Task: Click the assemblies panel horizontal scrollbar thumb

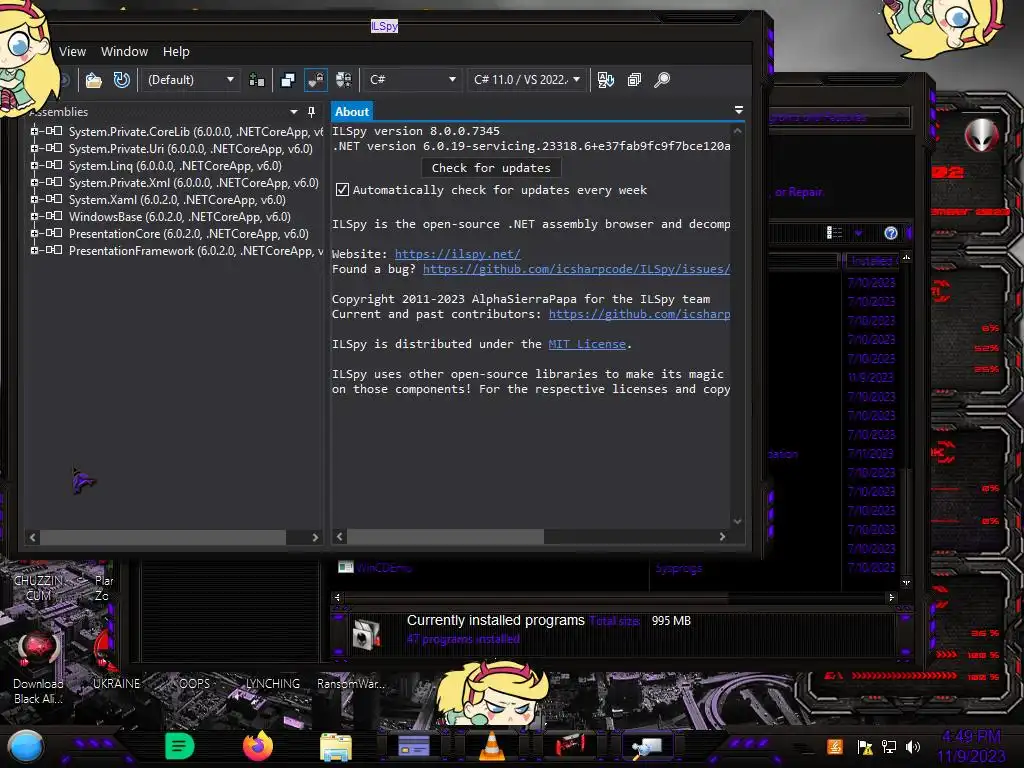Action: (x=163, y=537)
